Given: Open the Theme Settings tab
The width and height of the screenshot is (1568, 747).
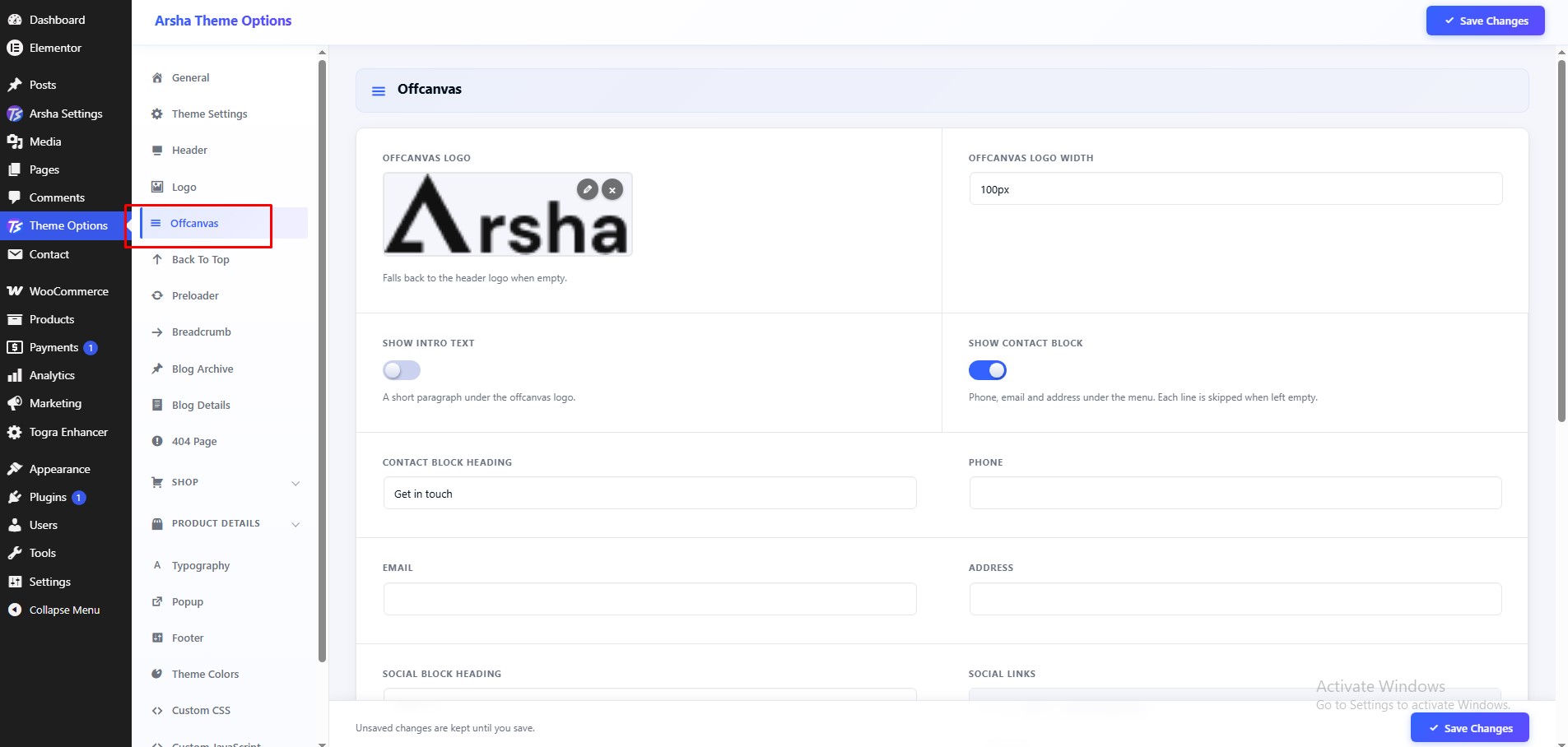Looking at the screenshot, I should (224, 114).
